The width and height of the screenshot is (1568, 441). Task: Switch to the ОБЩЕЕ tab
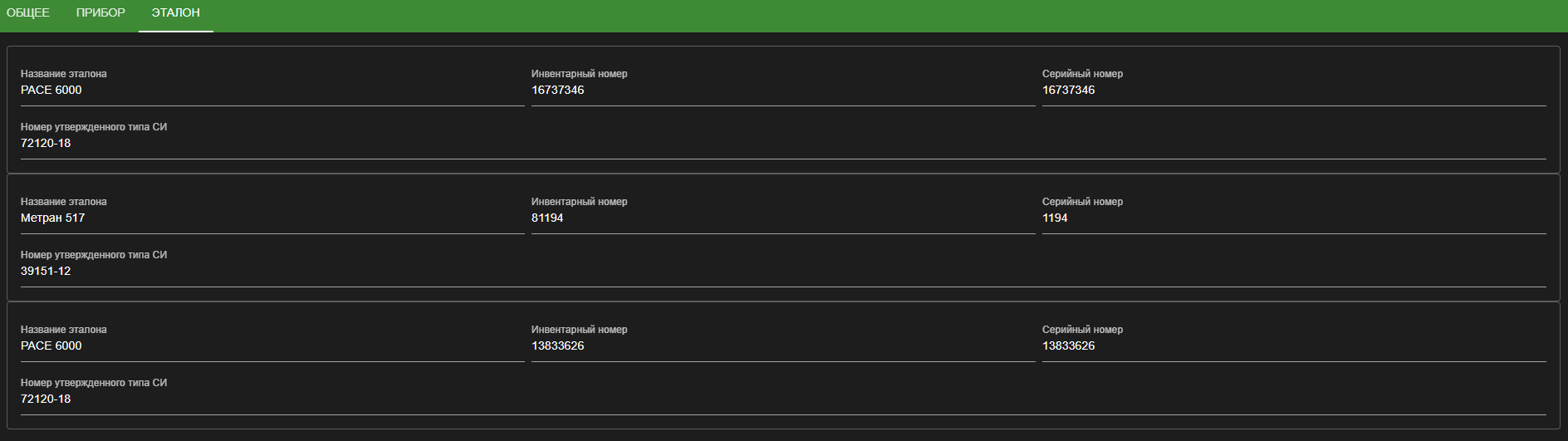pyautogui.click(x=28, y=13)
